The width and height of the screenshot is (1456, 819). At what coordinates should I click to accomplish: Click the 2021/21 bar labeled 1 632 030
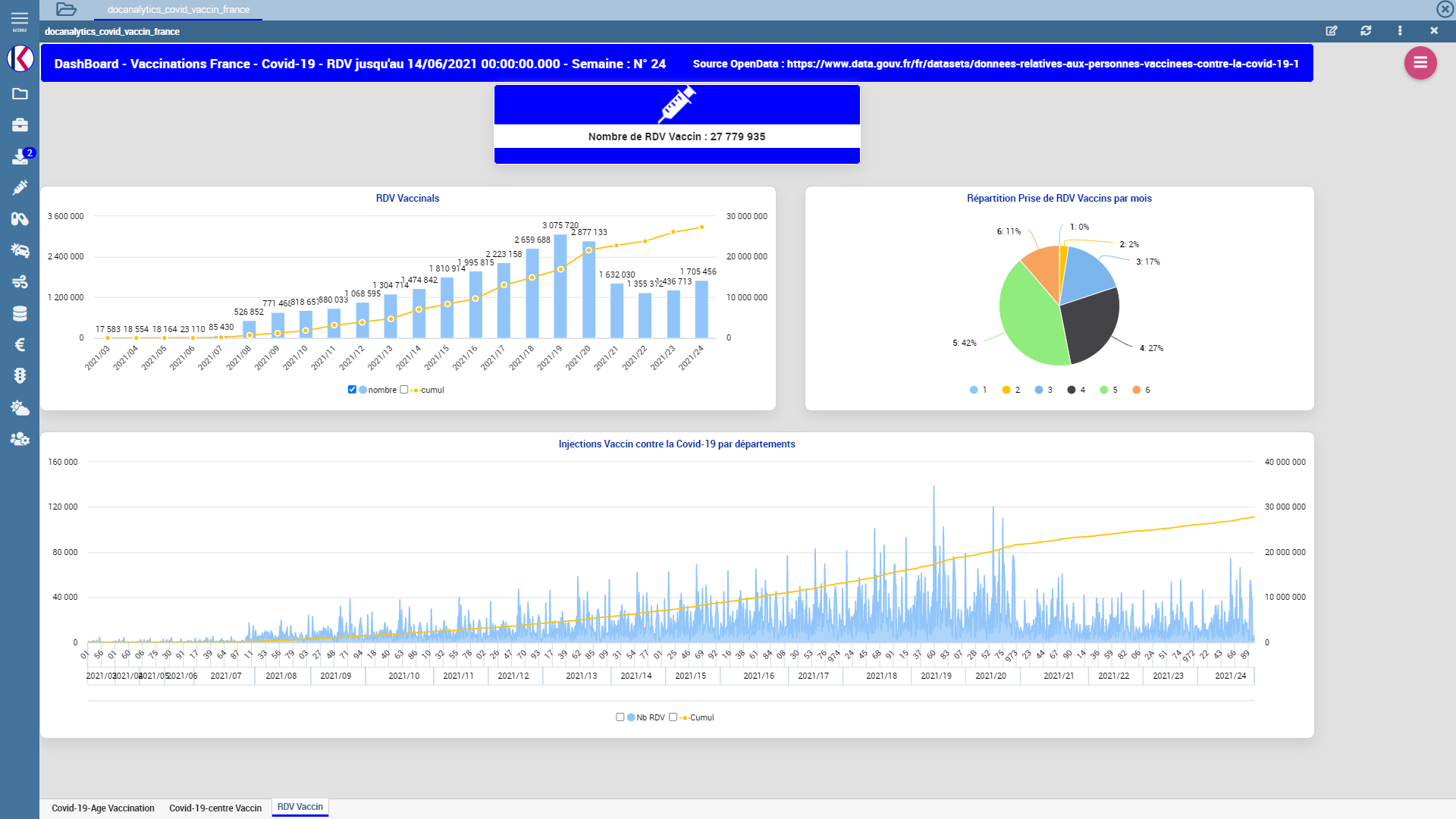(617, 311)
